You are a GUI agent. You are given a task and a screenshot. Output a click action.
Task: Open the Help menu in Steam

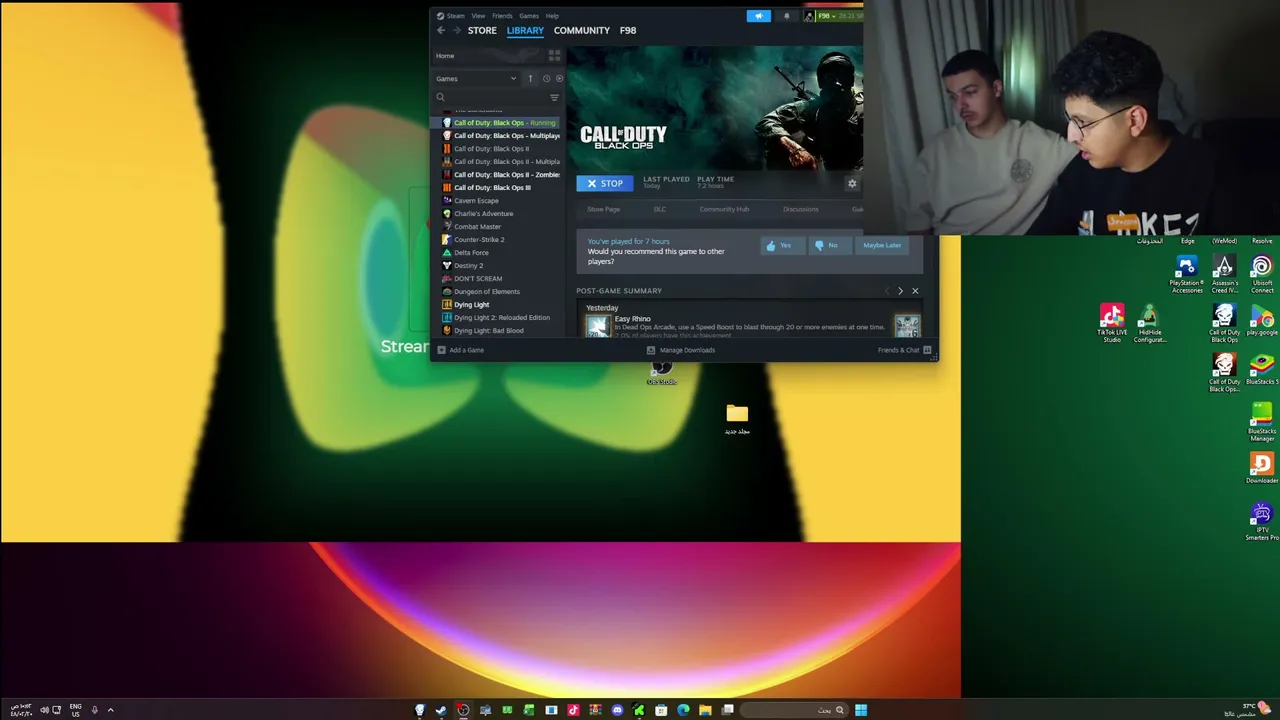[552, 16]
